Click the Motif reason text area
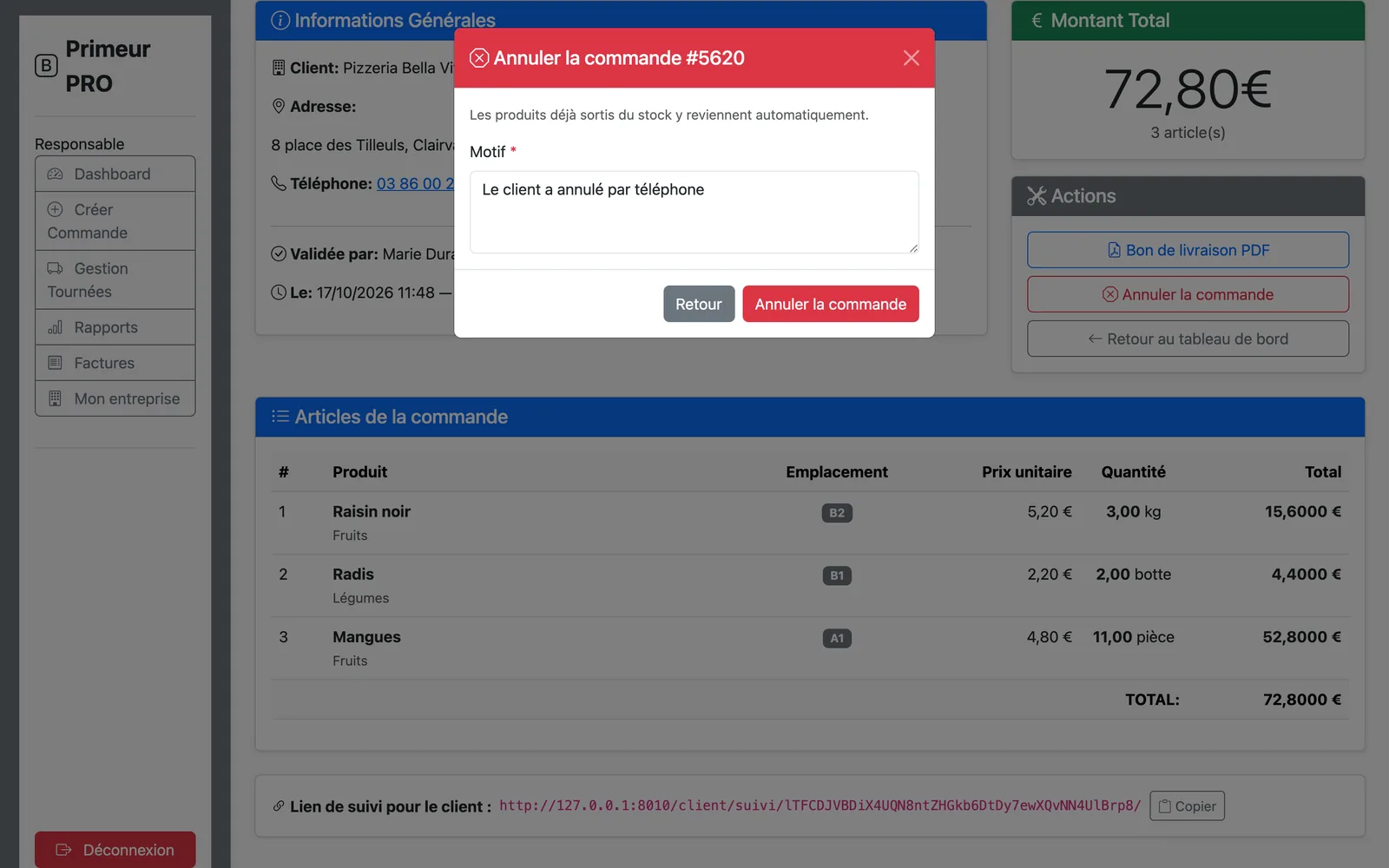The width and height of the screenshot is (1389, 868). [x=694, y=212]
